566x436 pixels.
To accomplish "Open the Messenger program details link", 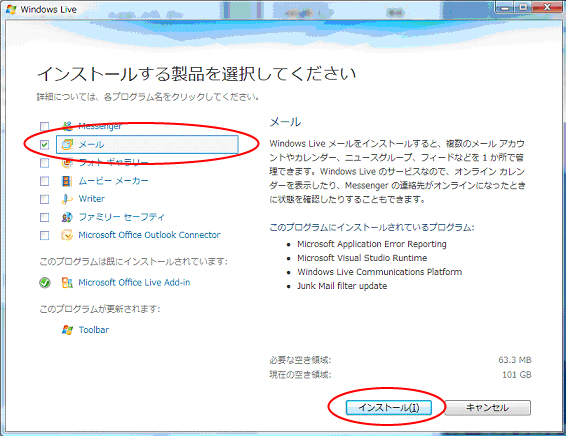I will click(100, 126).
